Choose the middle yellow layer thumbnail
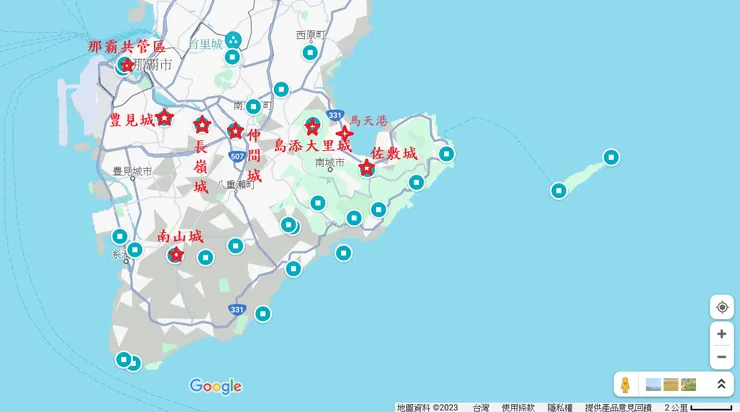This screenshot has height=412, width=740. pos(671,385)
